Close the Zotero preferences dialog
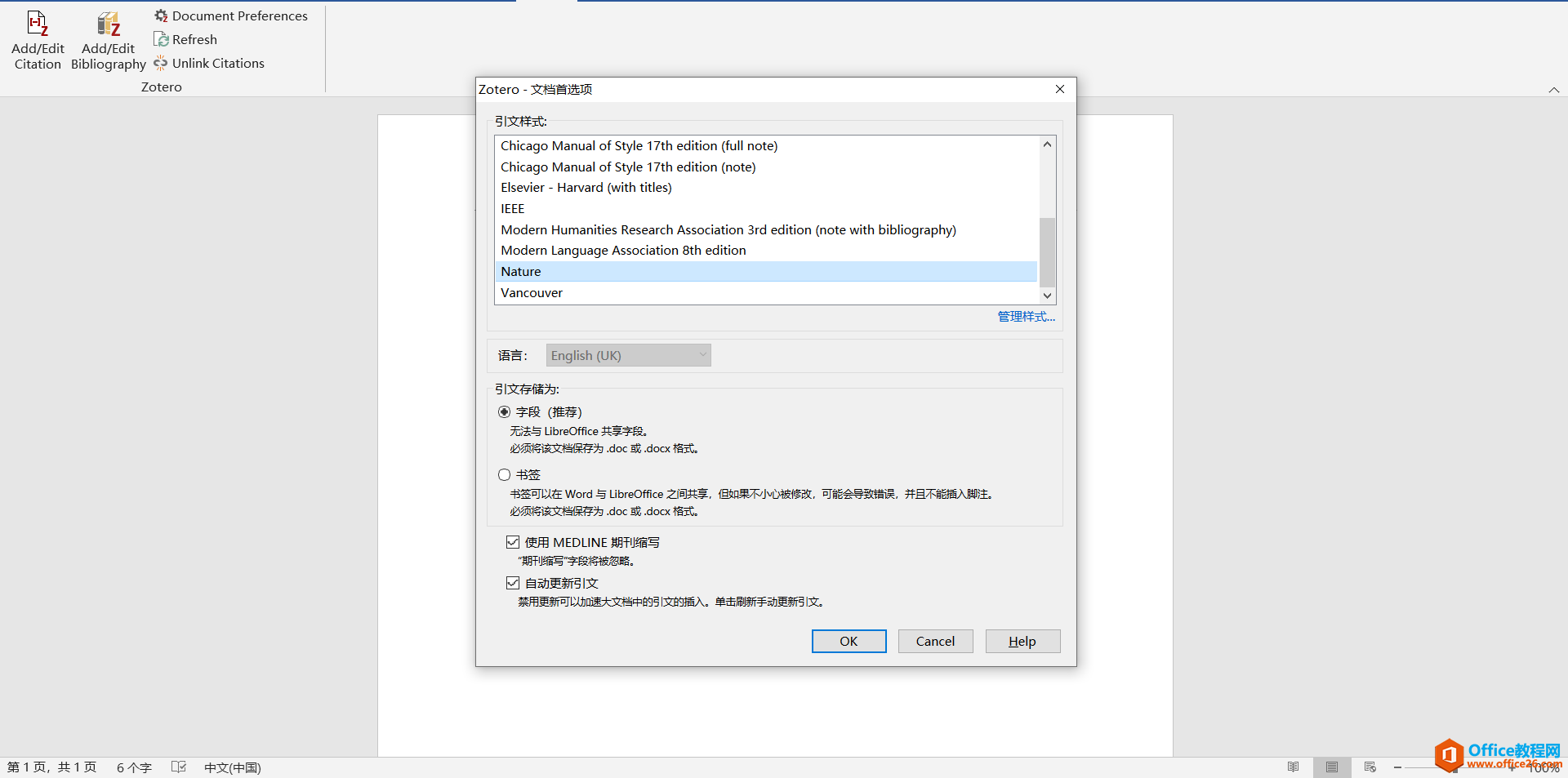 pos(1059,89)
